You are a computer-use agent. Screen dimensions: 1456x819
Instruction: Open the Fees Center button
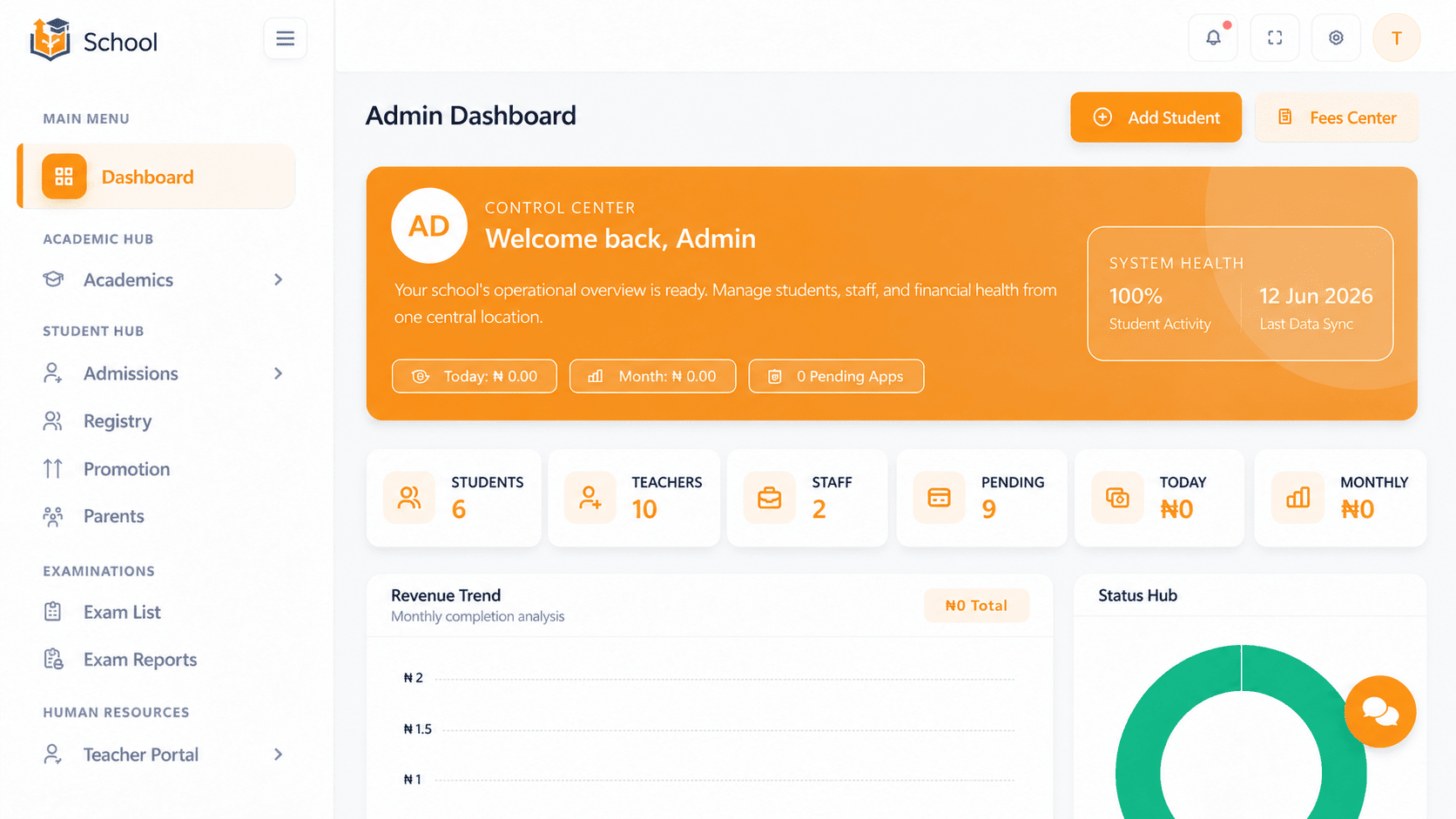coord(1337,117)
